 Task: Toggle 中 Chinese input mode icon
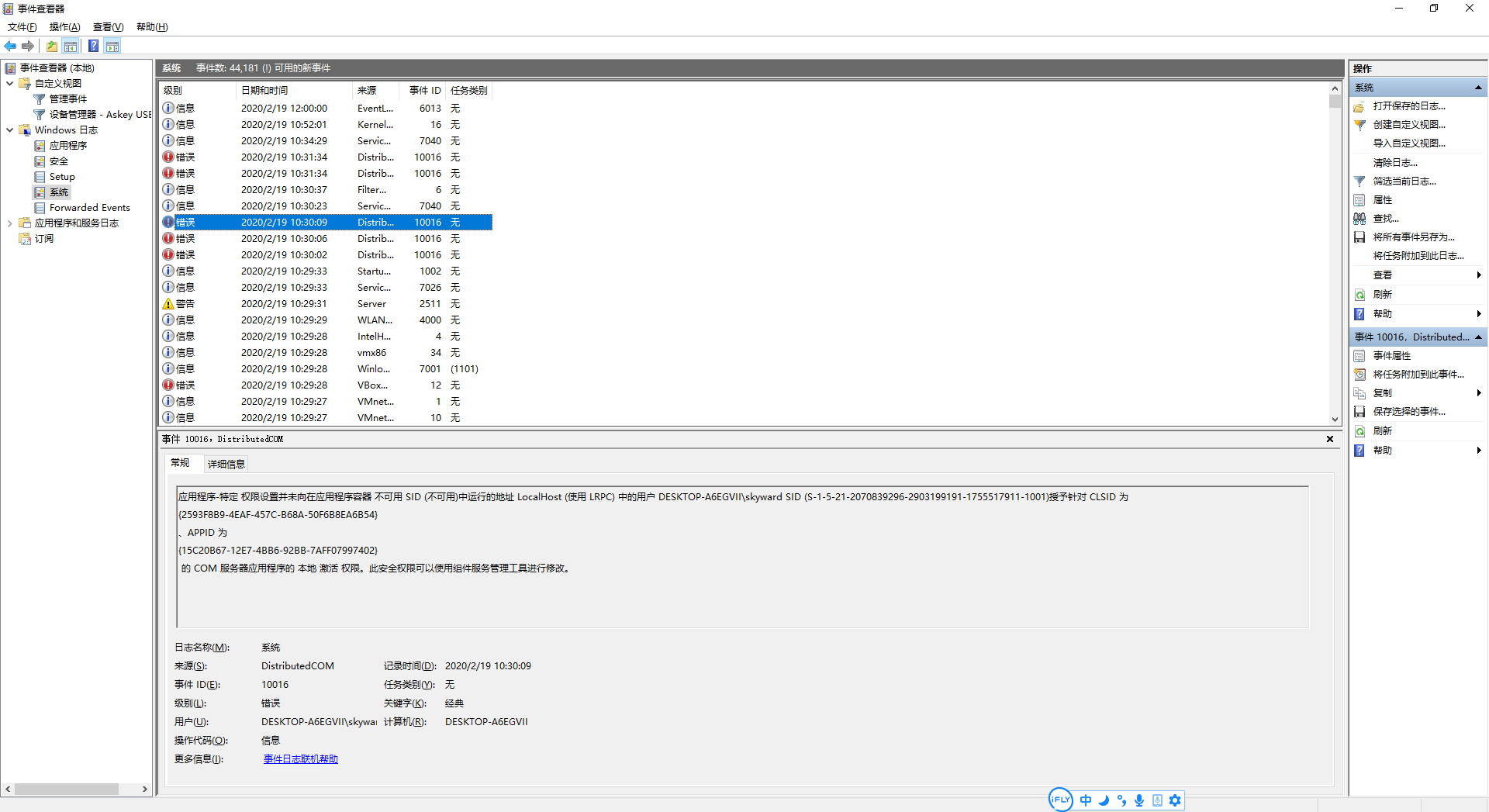click(1086, 800)
